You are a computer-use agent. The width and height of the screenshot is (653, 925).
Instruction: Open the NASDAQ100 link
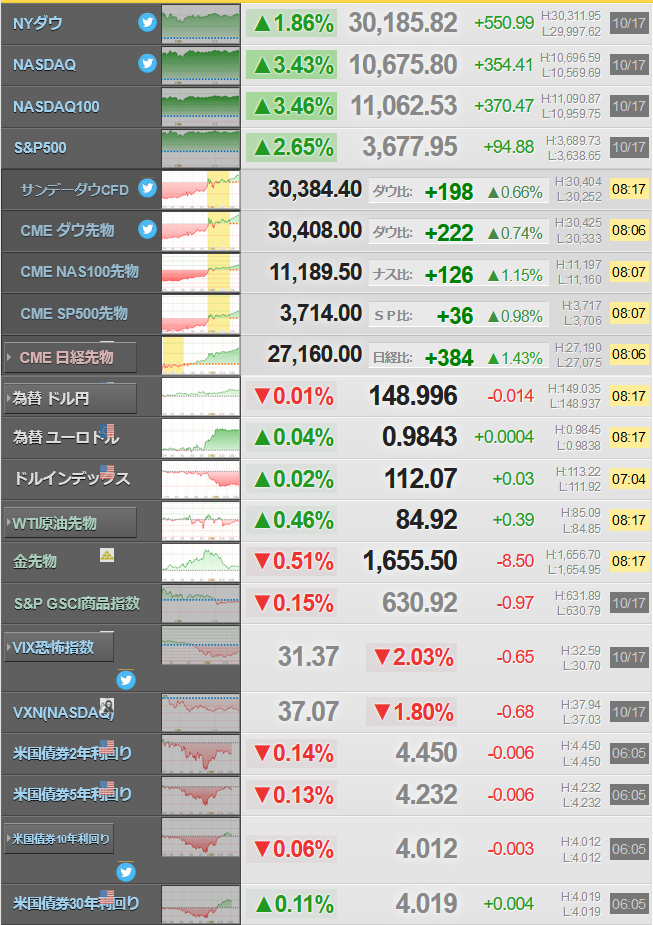[x=56, y=107]
